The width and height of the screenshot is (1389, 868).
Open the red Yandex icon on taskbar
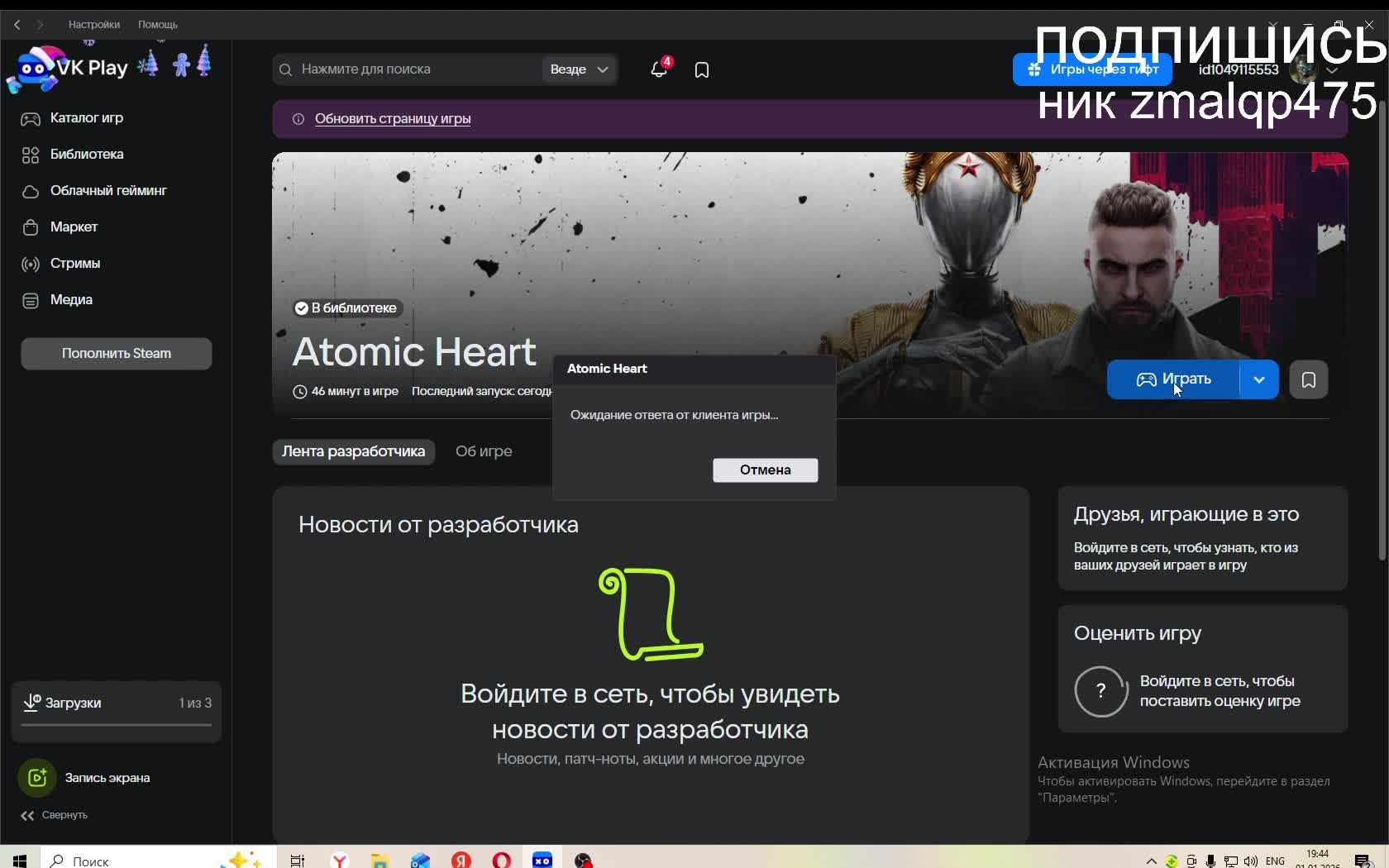(x=461, y=860)
